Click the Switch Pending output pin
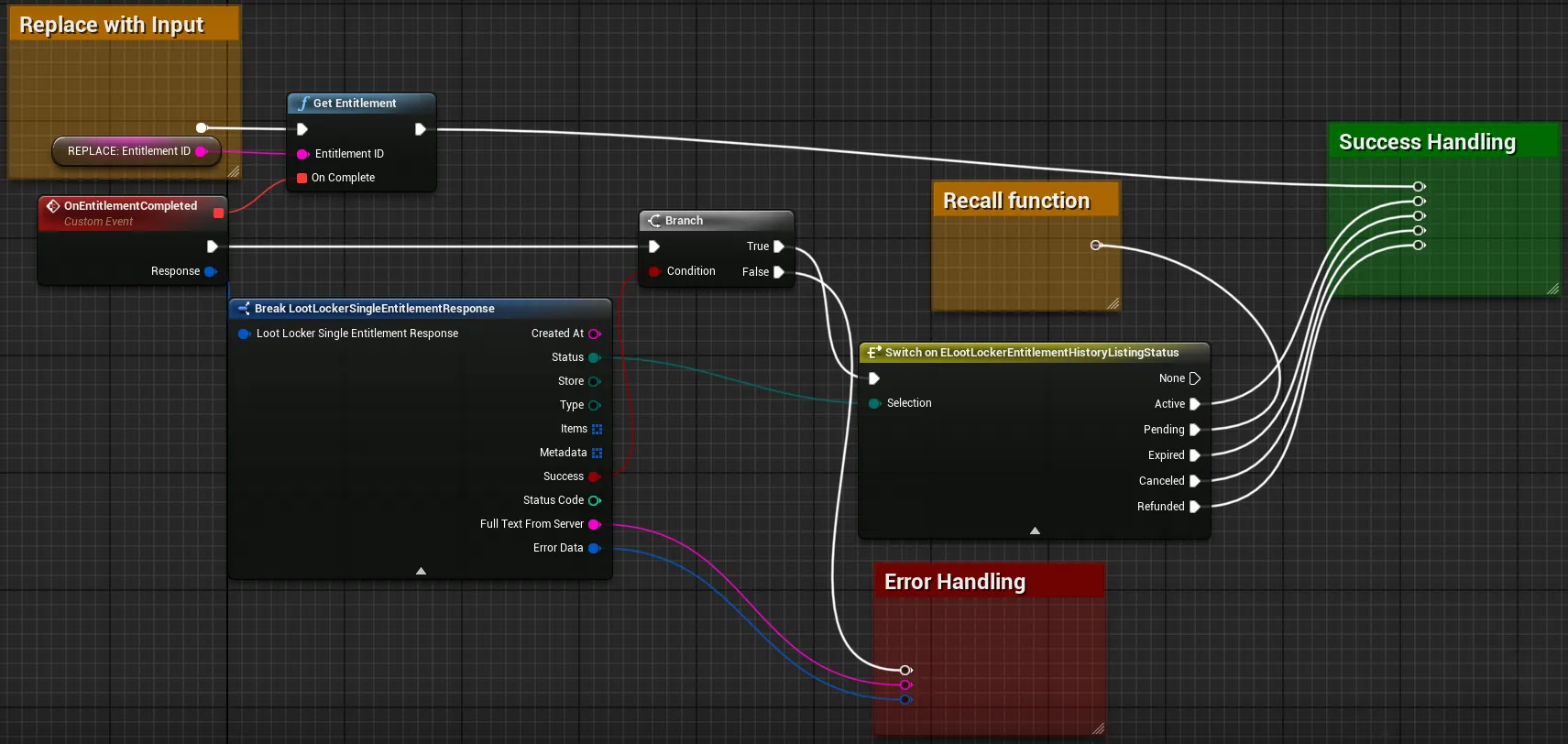Viewport: 1568px width, 744px height. 1195,430
